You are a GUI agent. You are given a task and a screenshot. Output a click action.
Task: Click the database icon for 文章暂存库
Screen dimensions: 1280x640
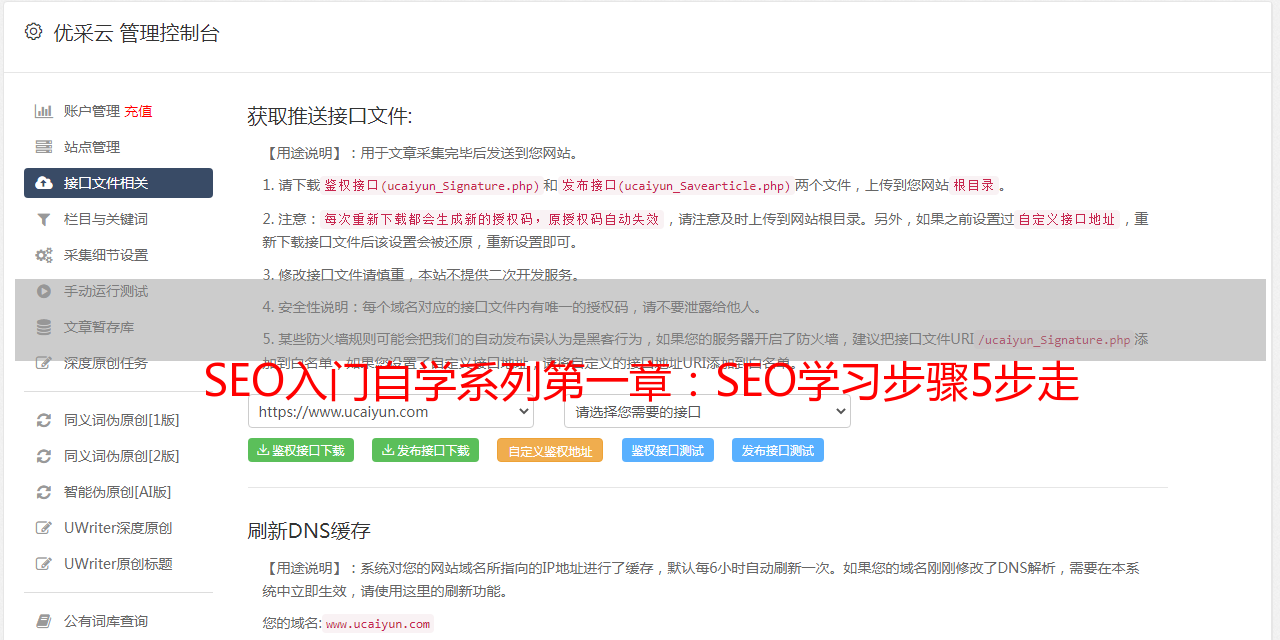[44, 327]
